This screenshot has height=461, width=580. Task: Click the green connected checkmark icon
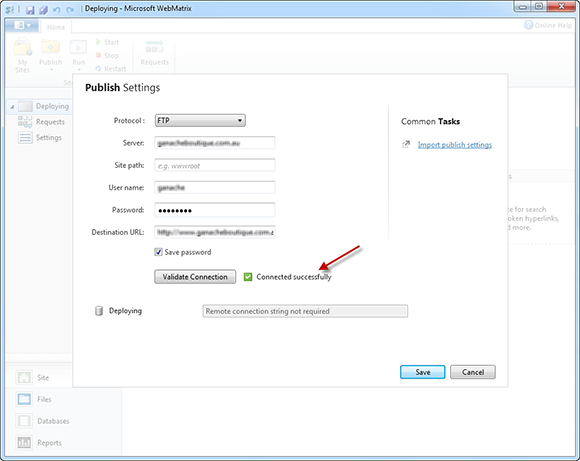[248, 277]
